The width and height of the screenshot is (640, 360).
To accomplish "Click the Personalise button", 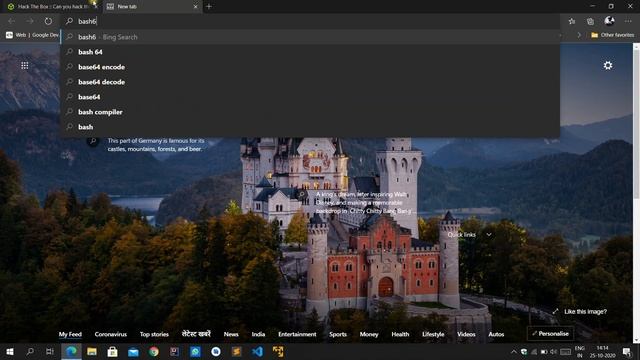I will point(550,333).
